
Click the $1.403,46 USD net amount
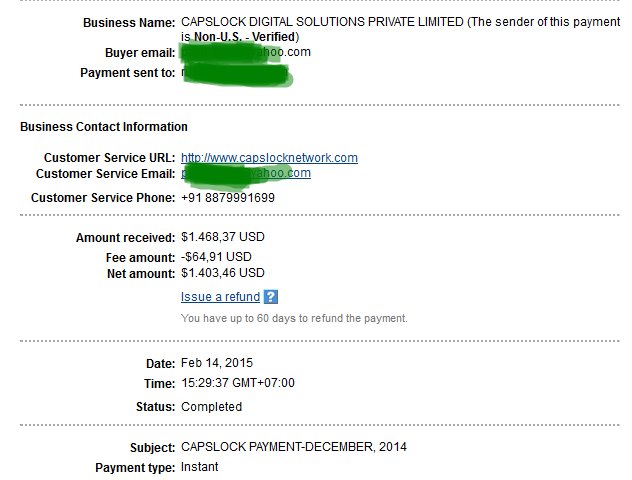222,273
